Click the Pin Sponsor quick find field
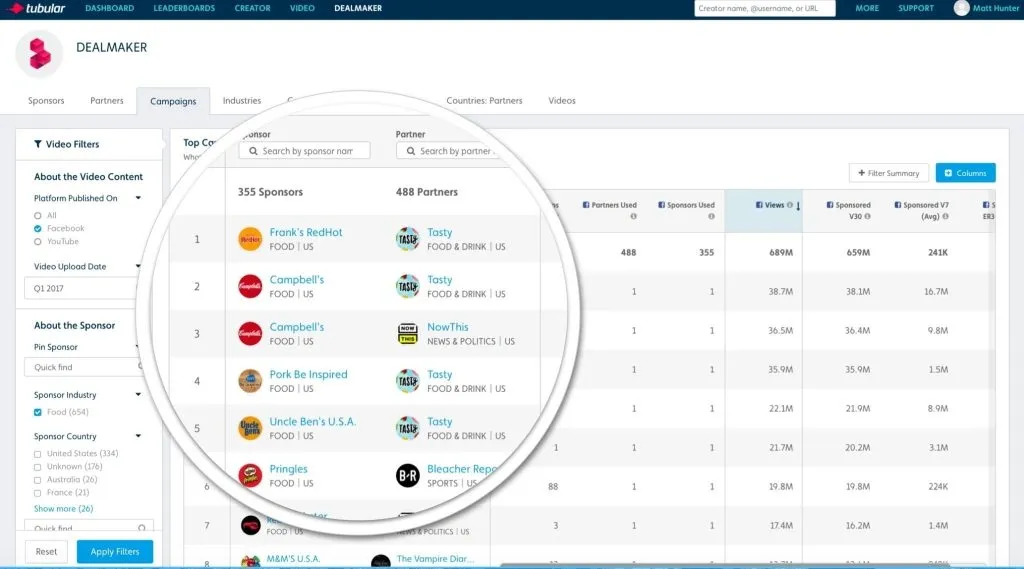Image resolution: width=1024 pixels, height=569 pixels. (x=84, y=367)
